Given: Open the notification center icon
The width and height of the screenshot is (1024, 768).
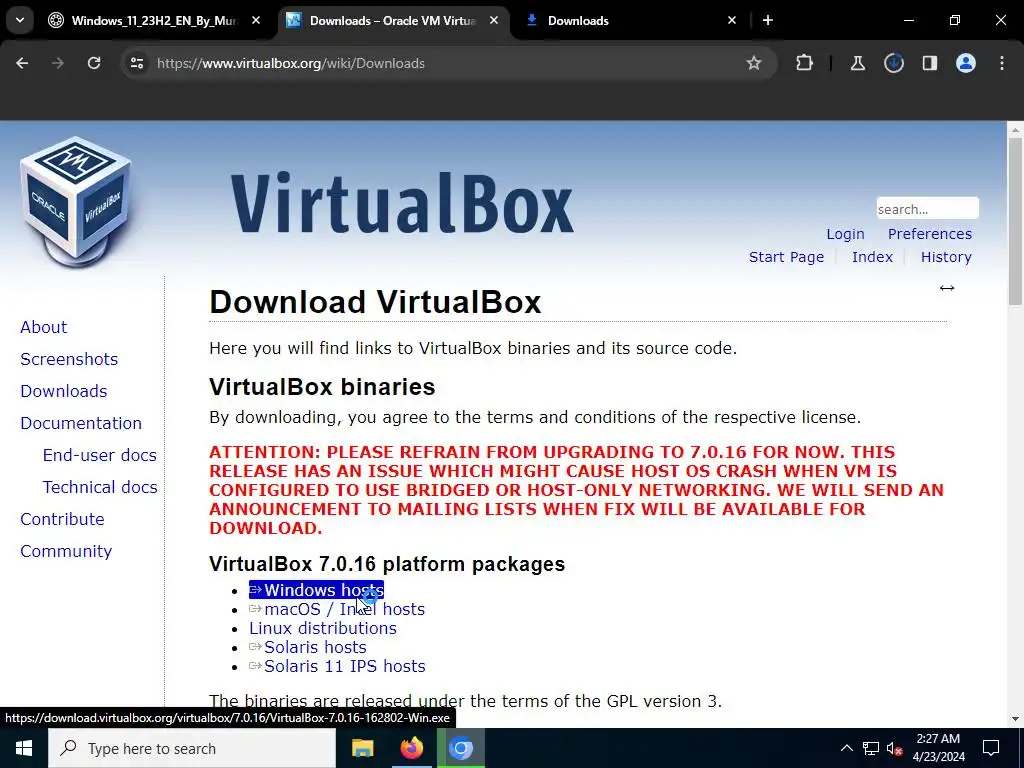Looking at the screenshot, I should pos(991,748).
